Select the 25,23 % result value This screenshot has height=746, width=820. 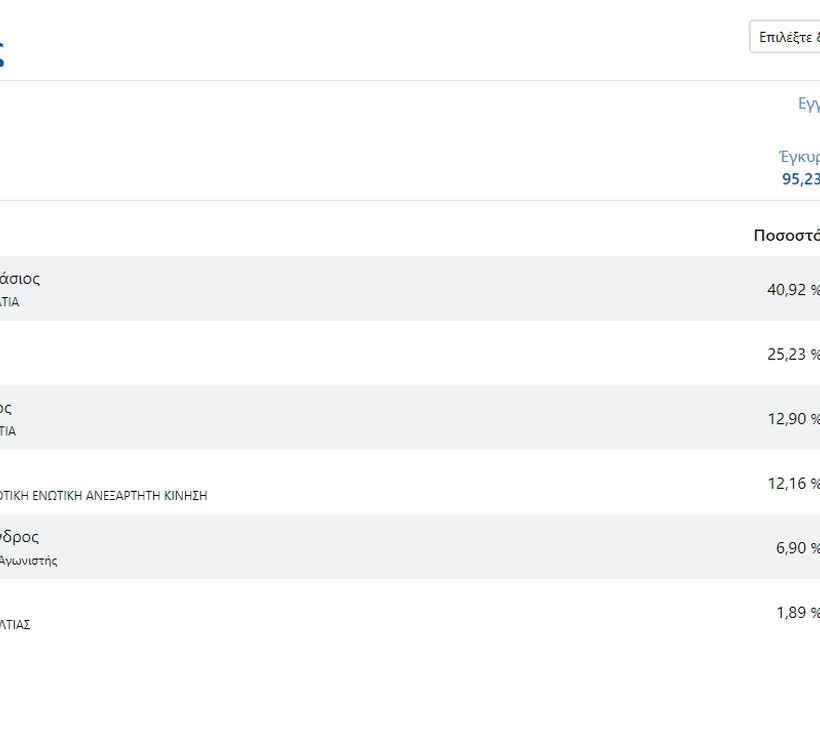(x=793, y=354)
